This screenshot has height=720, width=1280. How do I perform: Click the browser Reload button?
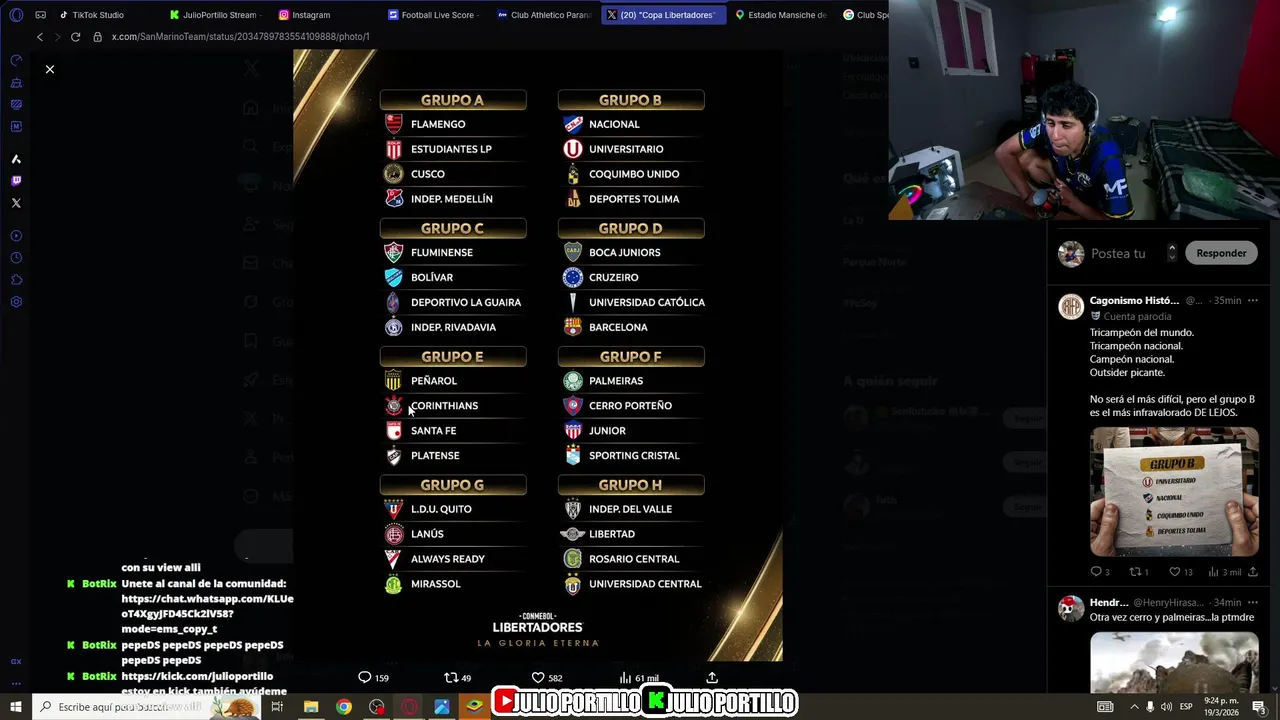75,37
